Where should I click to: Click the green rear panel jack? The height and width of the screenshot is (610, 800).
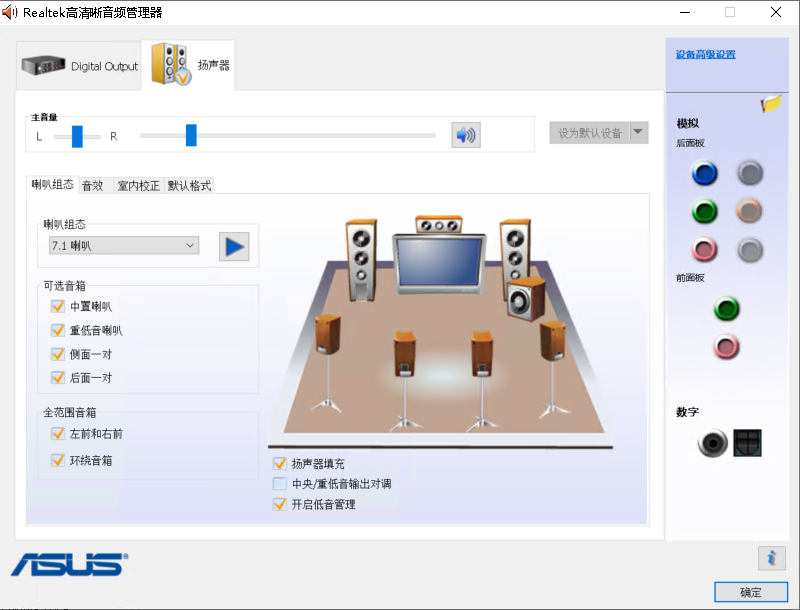705,211
